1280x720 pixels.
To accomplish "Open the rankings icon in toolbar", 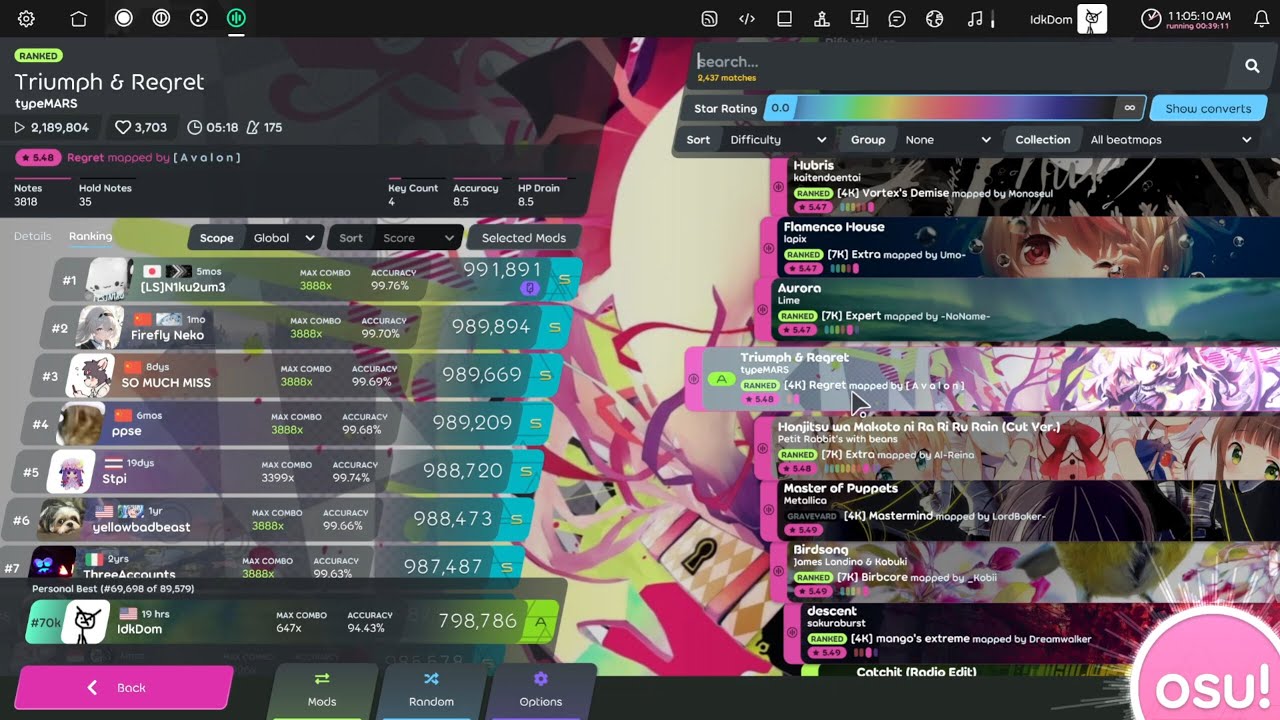I will [821, 18].
